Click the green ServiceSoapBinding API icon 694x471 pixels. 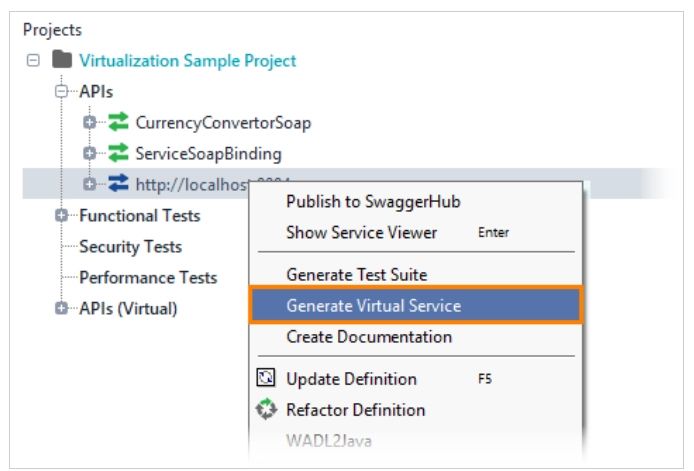click(120, 154)
